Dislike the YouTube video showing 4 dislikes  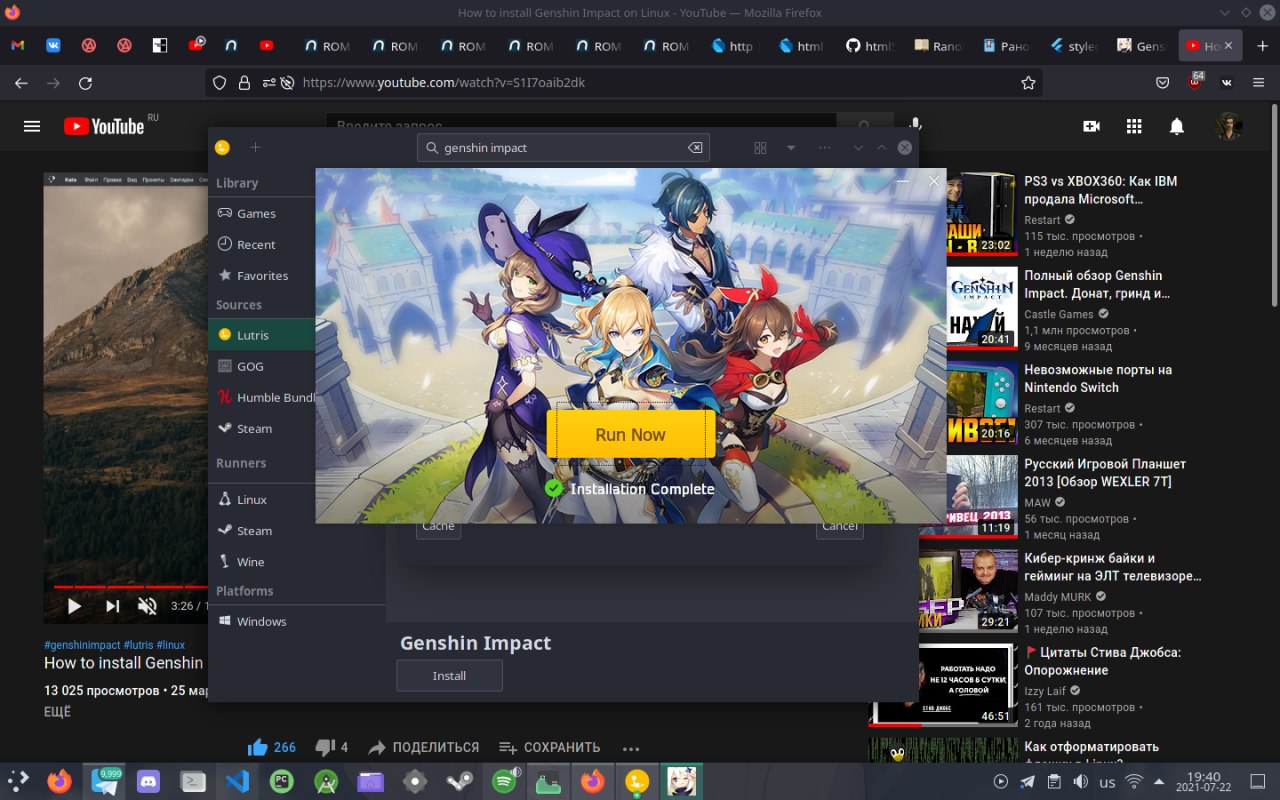tap(331, 747)
